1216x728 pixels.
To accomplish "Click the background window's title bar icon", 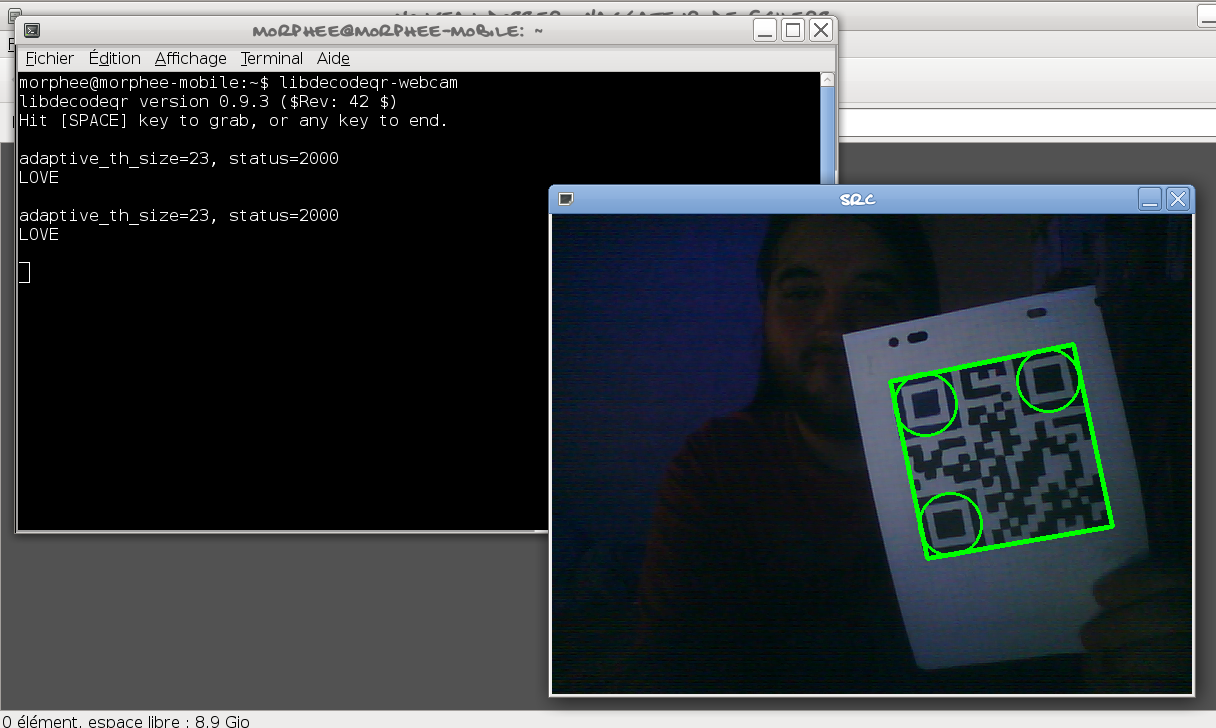I will pyautogui.click(x=14, y=13).
